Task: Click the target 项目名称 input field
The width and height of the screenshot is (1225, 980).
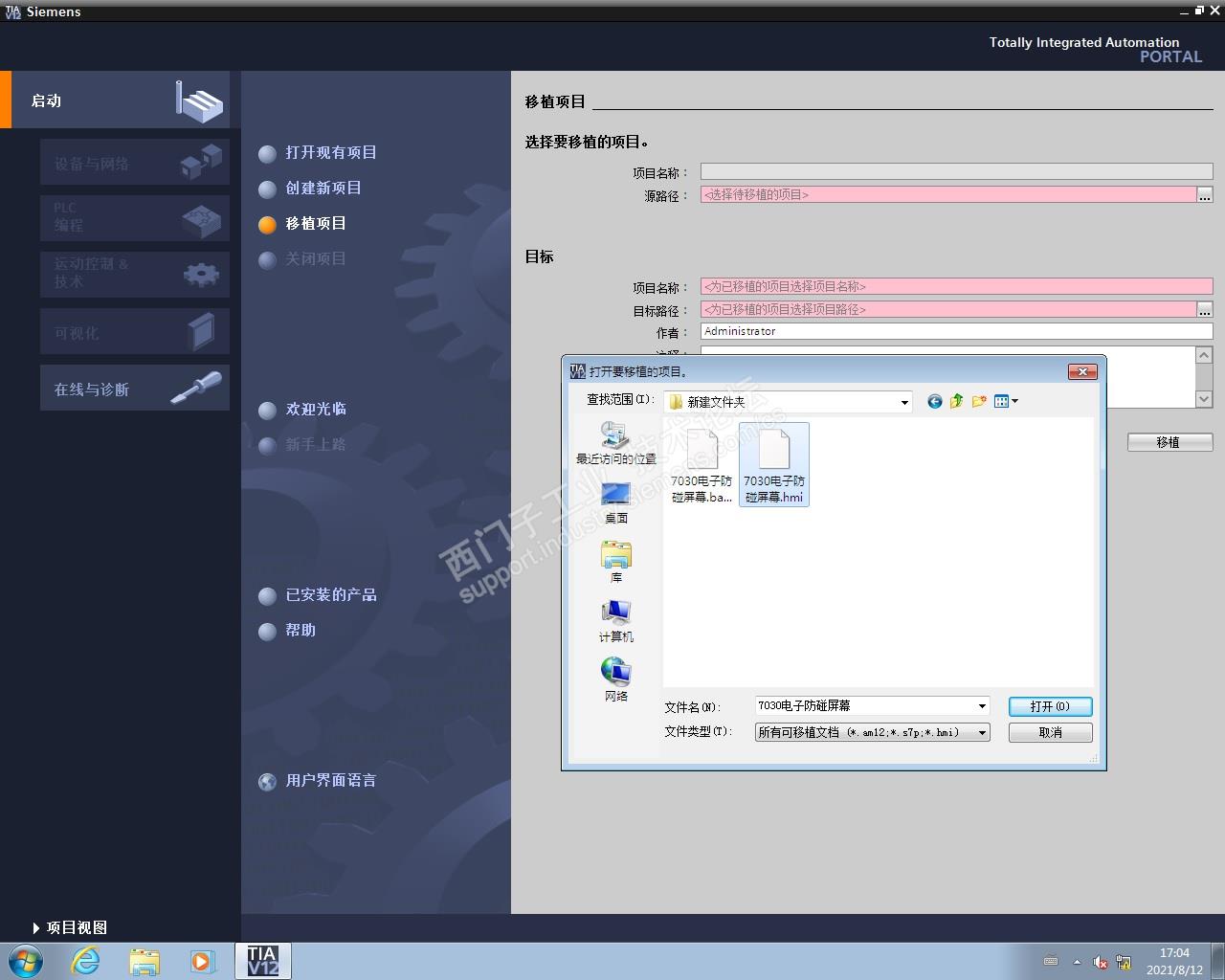Action: (956, 286)
